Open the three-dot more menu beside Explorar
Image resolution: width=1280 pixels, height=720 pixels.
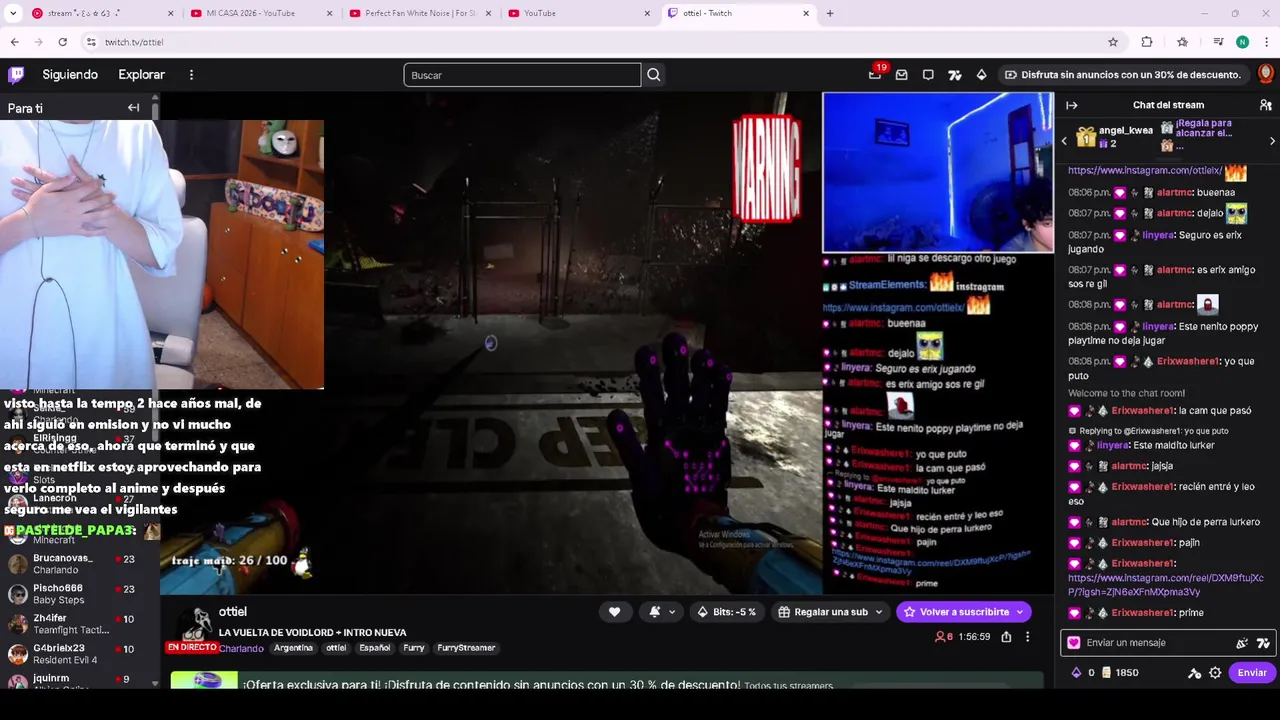[191, 75]
